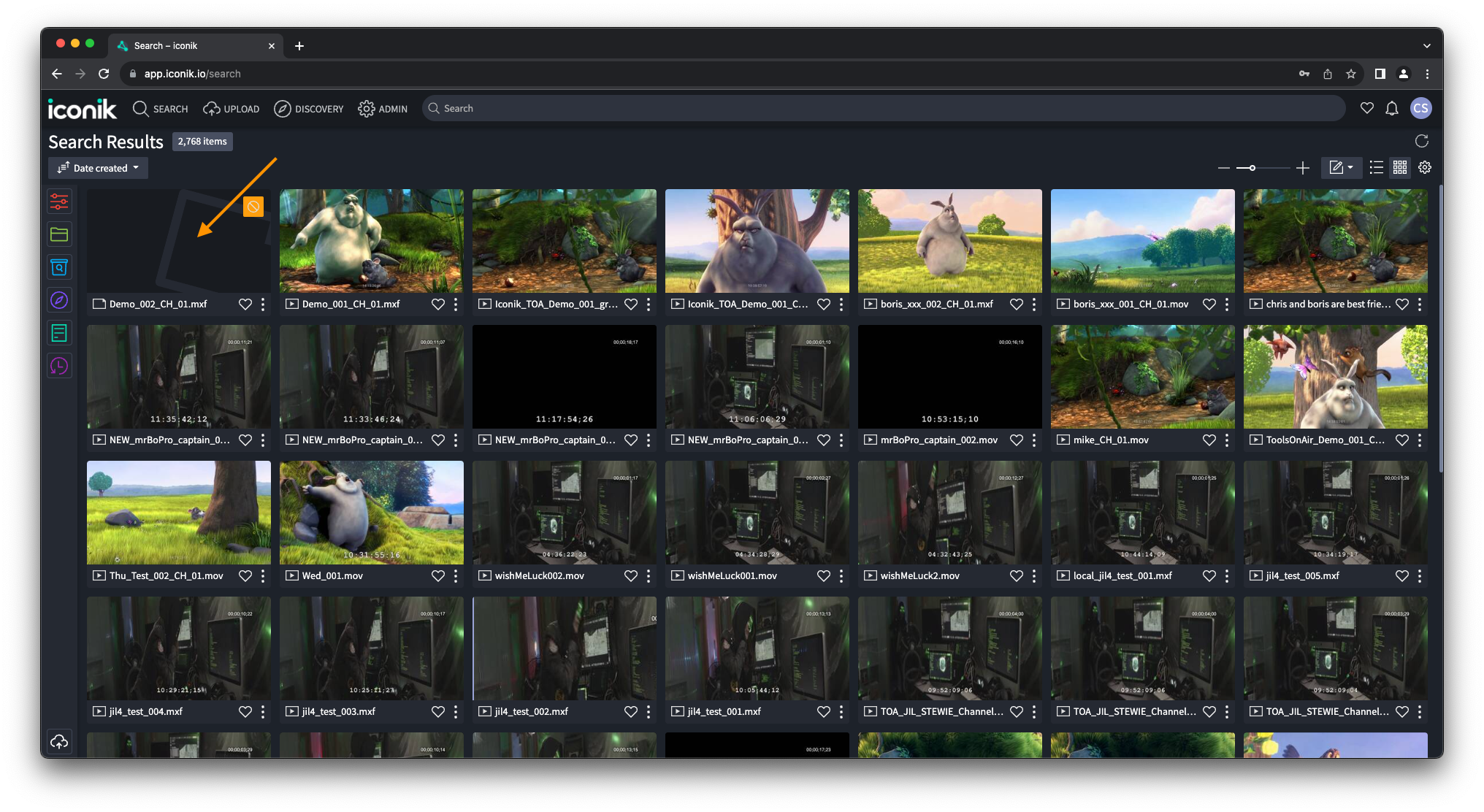Open options menu for wishMeLuck2.mov
The width and height of the screenshot is (1484, 812).
(1034, 576)
